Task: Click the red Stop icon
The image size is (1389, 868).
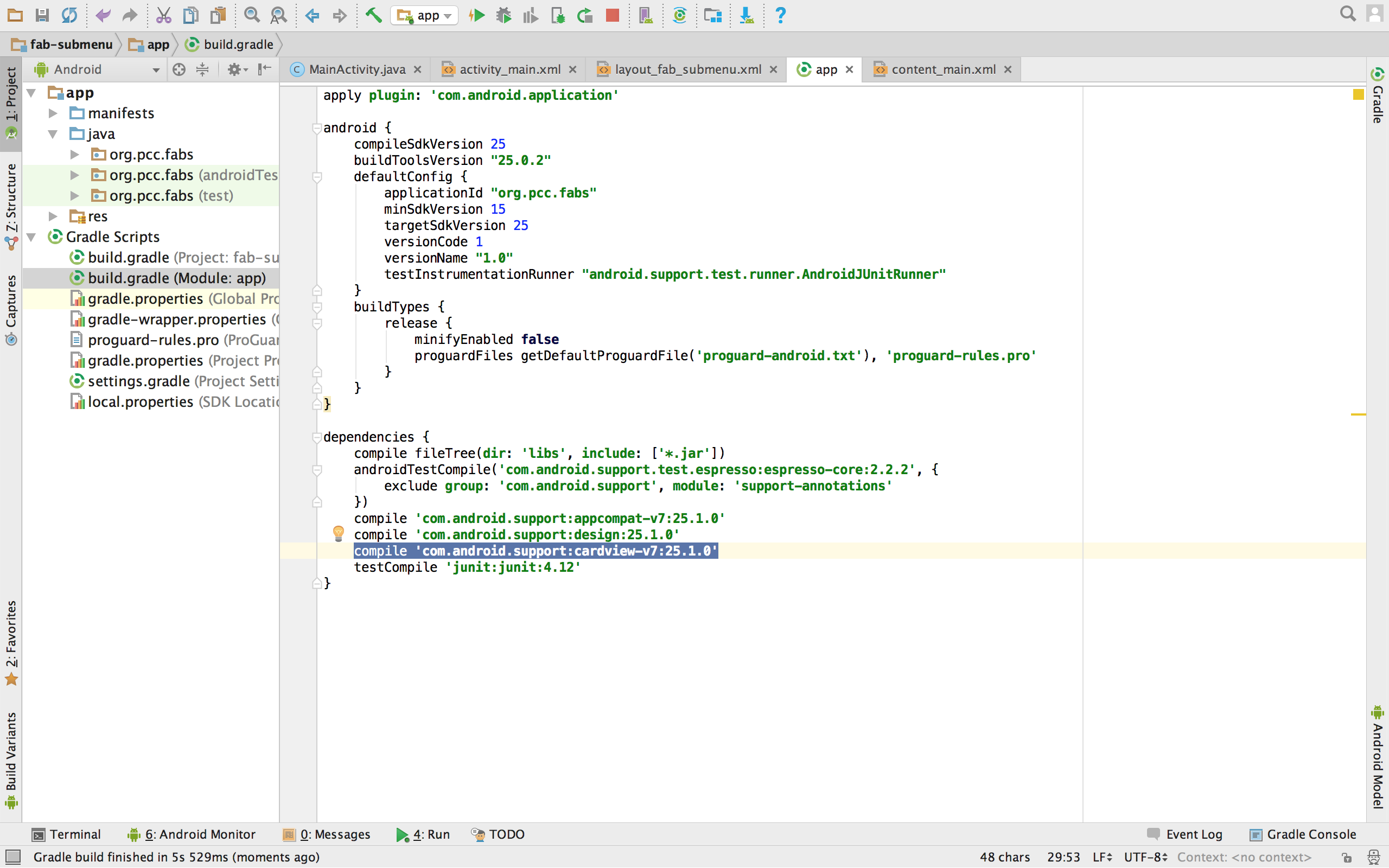Action: point(613,16)
